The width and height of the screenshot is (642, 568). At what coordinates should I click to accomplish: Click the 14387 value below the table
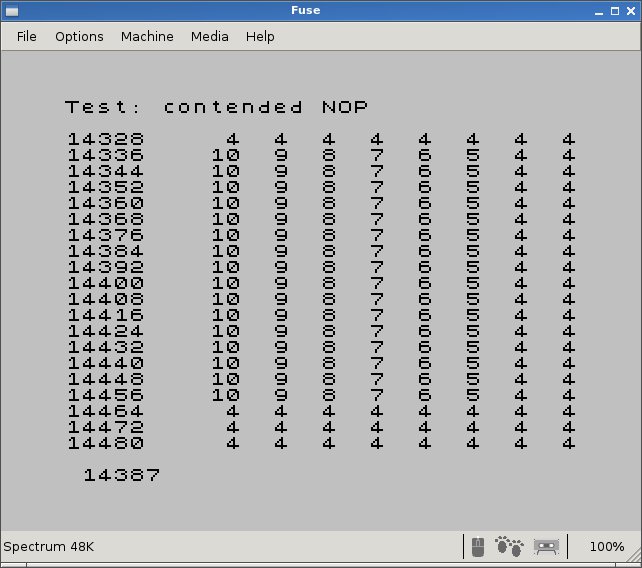[x=121, y=475]
